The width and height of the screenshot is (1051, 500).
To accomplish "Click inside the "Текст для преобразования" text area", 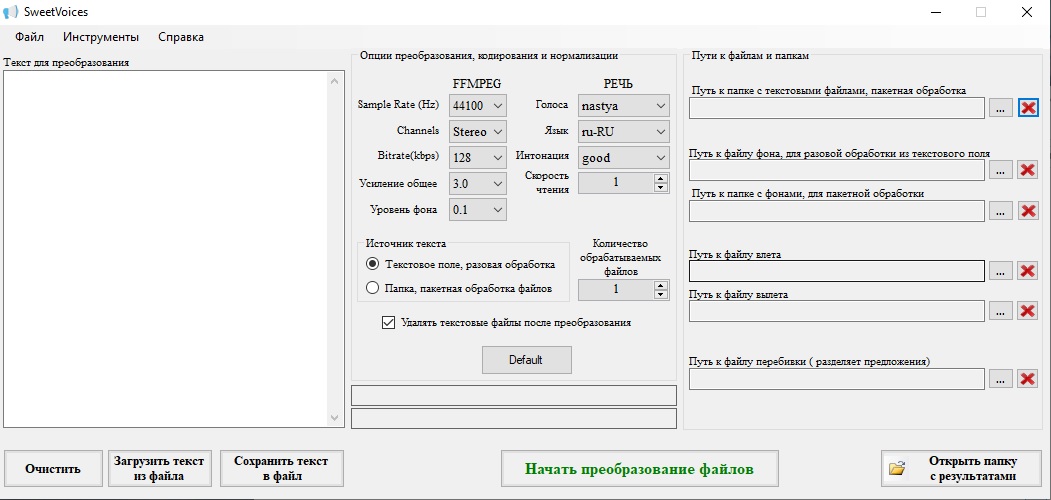I will click(x=166, y=249).
